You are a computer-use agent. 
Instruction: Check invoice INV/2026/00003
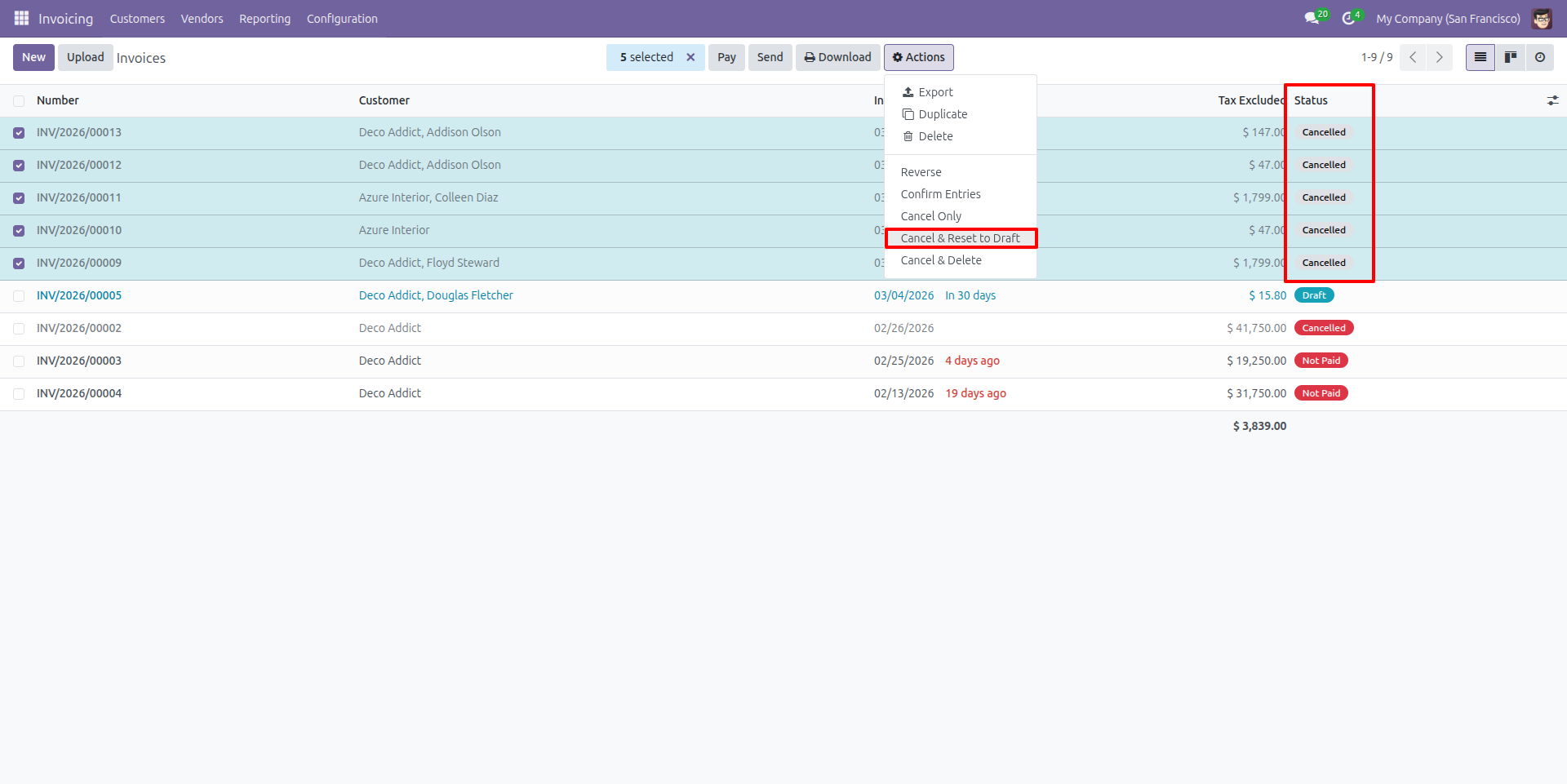point(19,361)
